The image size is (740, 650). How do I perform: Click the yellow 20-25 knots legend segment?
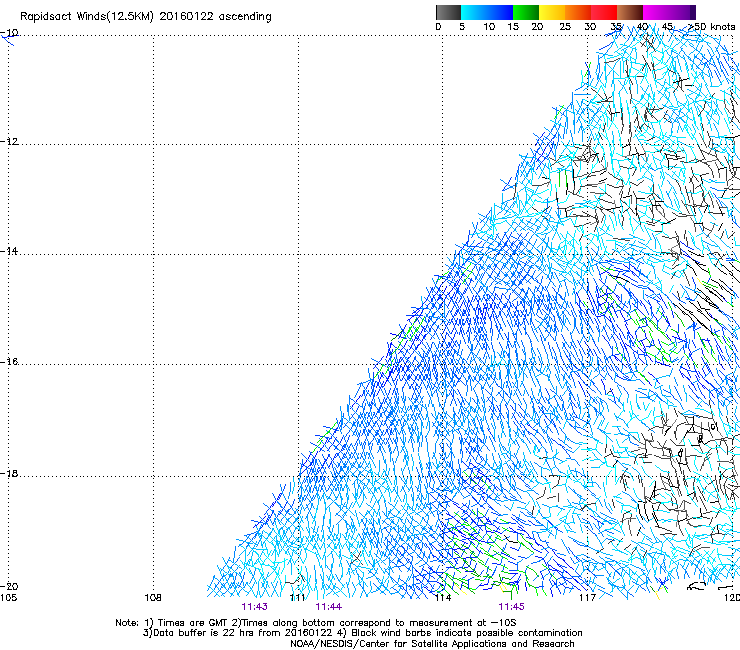coord(552,12)
